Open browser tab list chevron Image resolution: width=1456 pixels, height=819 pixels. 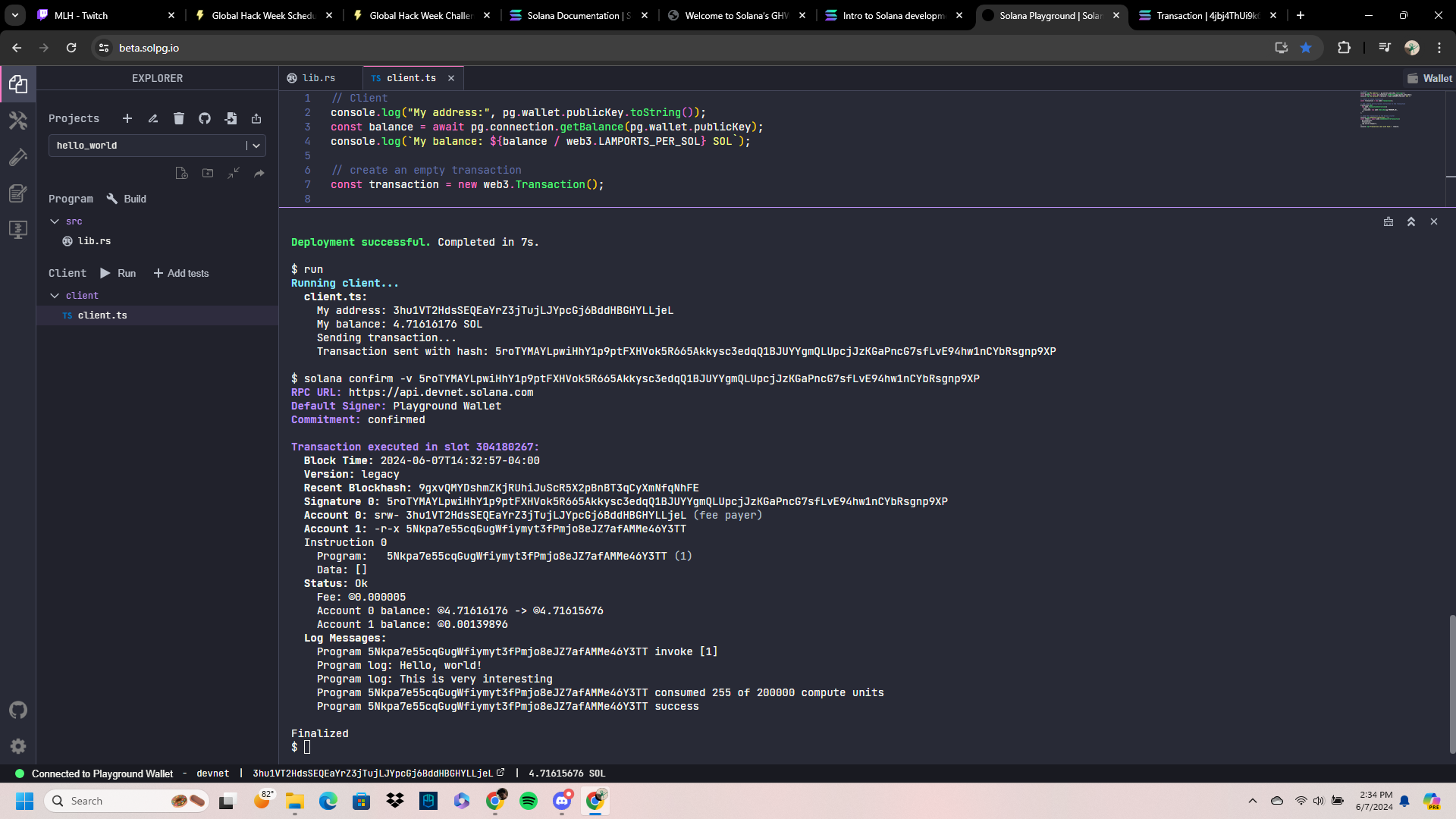coord(14,15)
